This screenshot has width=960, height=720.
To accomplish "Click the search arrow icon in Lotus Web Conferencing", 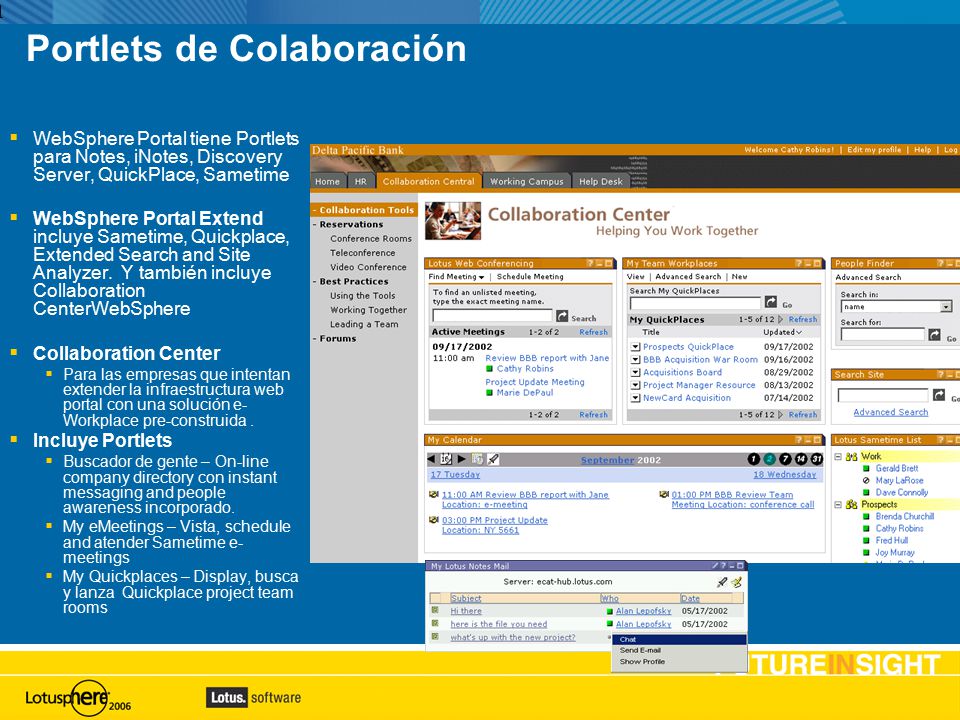I will point(562,316).
